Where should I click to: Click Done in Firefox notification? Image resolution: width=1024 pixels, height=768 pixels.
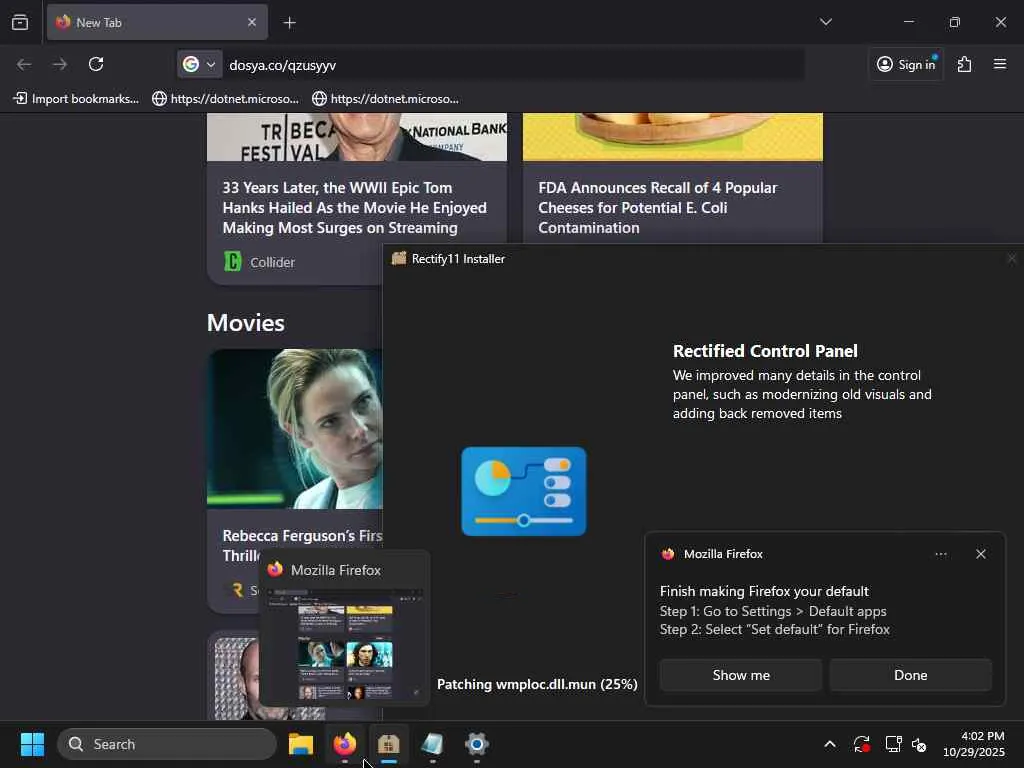click(x=910, y=675)
